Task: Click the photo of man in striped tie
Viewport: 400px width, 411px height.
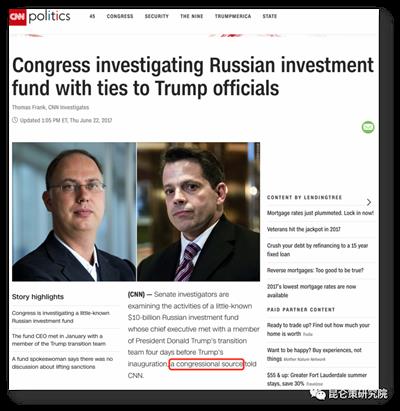Action: [x=198, y=212]
